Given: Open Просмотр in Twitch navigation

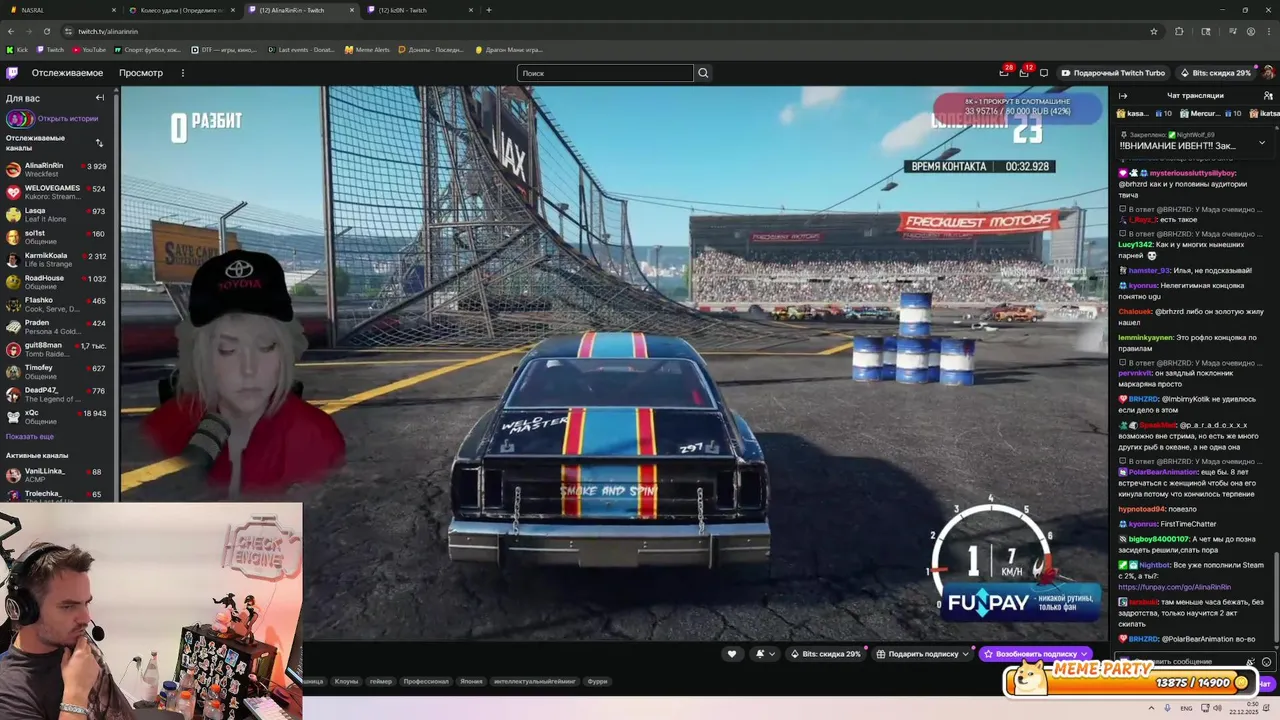Looking at the screenshot, I should point(141,73).
